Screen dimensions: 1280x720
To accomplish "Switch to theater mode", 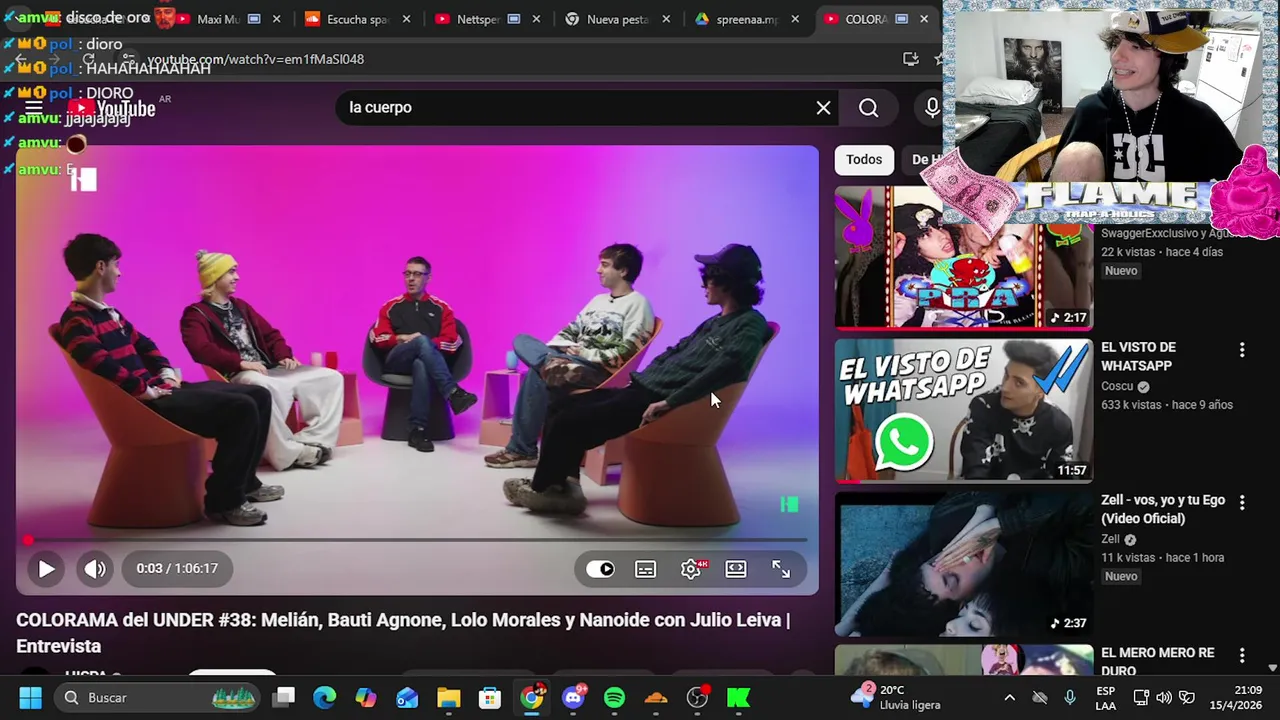I will pyautogui.click(x=736, y=568).
